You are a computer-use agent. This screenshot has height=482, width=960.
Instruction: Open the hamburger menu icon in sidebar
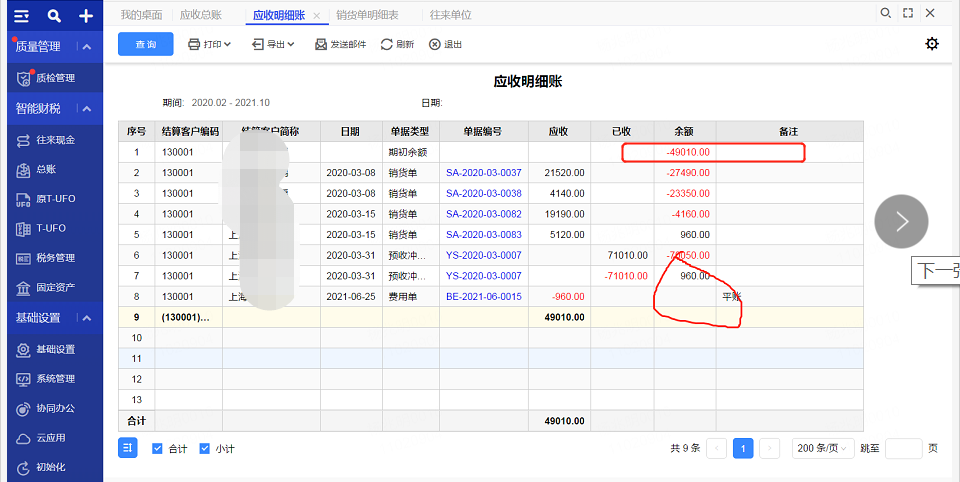coord(21,16)
